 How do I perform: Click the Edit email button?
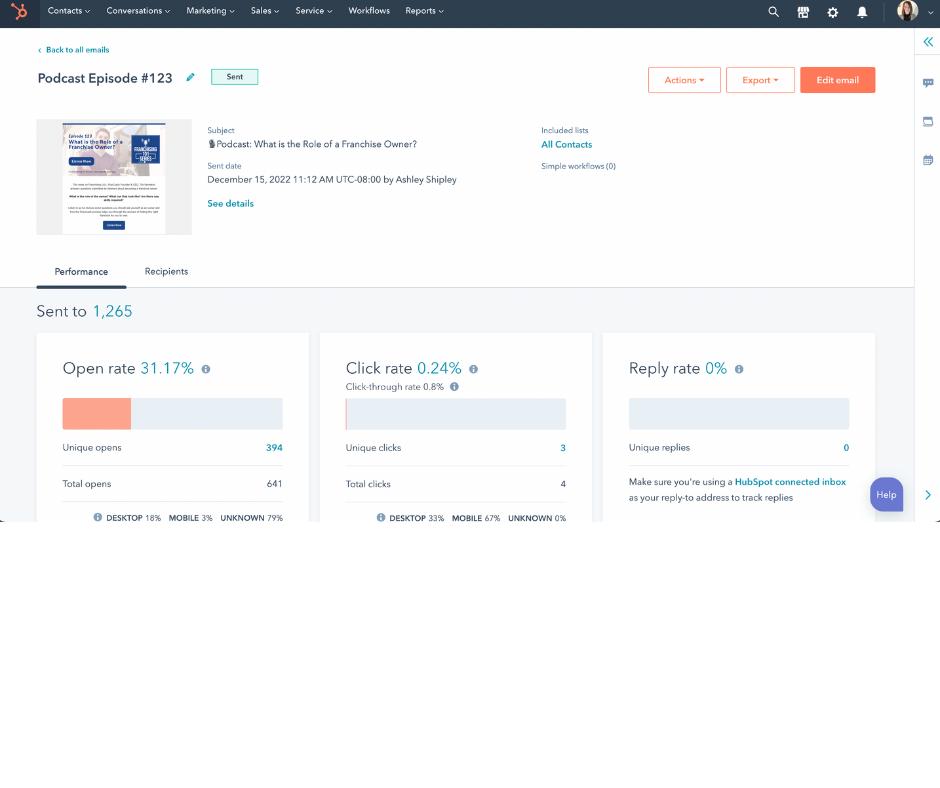click(x=837, y=80)
